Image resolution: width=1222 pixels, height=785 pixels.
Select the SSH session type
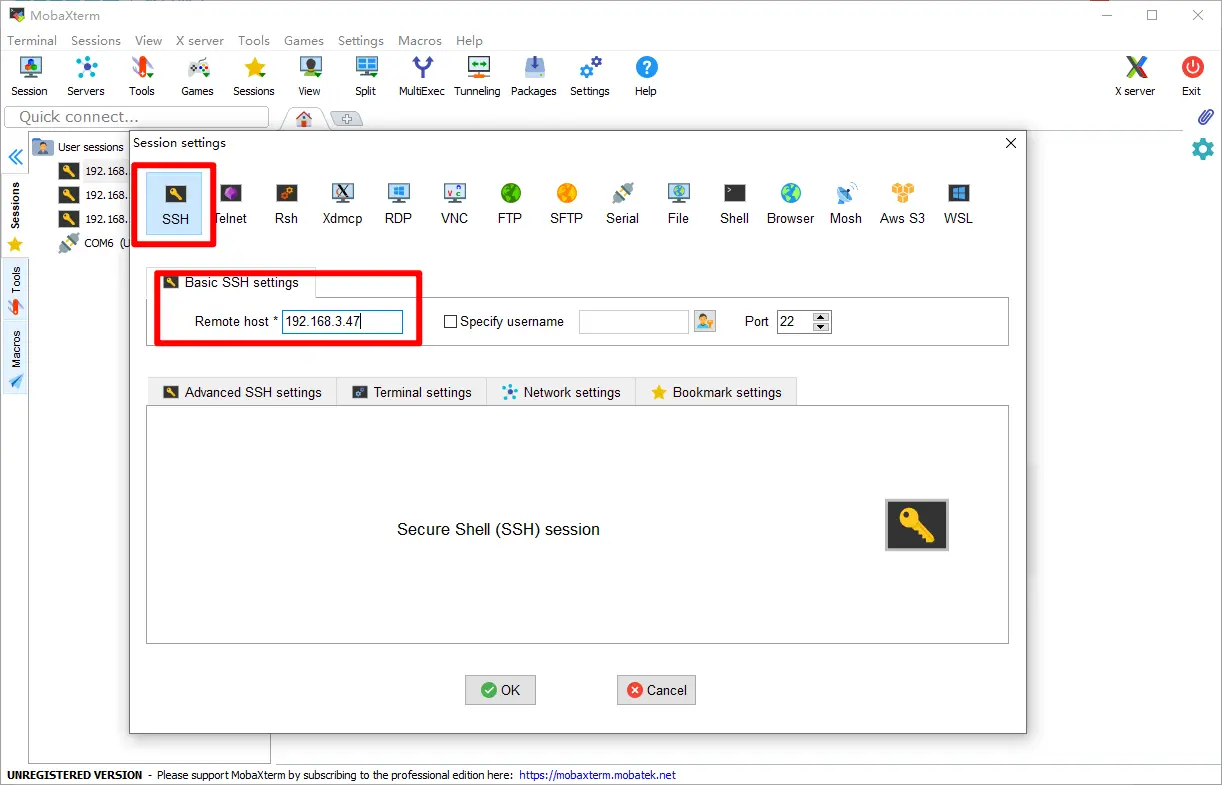click(175, 204)
